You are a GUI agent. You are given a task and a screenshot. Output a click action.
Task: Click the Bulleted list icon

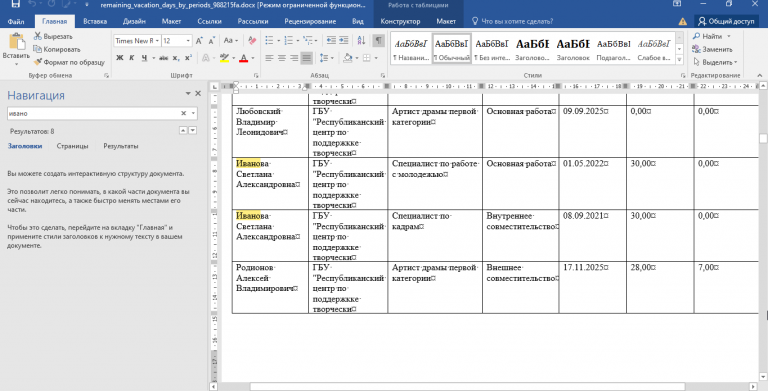click(x=269, y=41)
